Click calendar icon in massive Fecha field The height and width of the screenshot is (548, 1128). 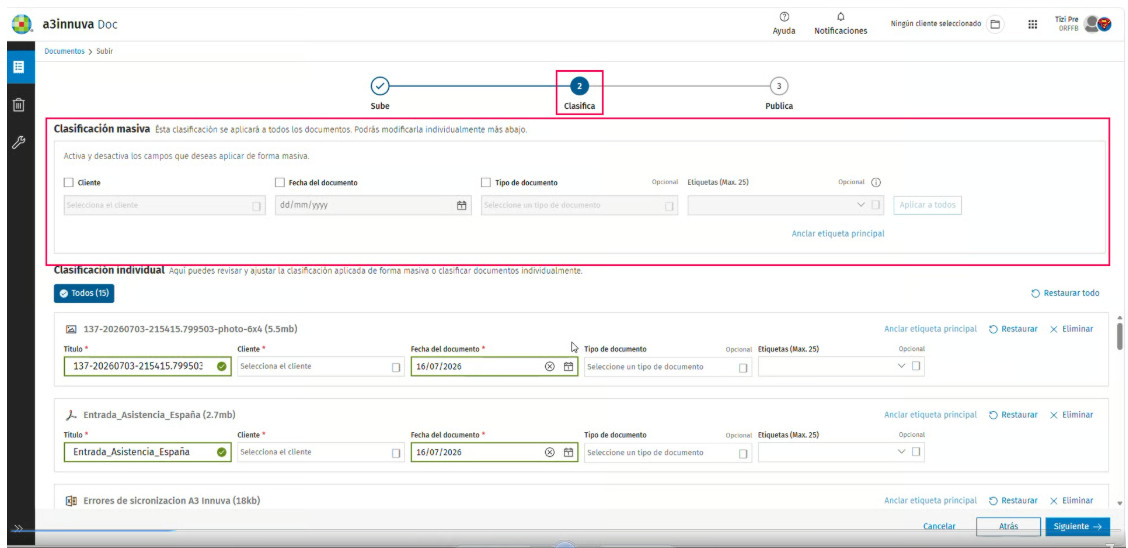pos(462,206)
